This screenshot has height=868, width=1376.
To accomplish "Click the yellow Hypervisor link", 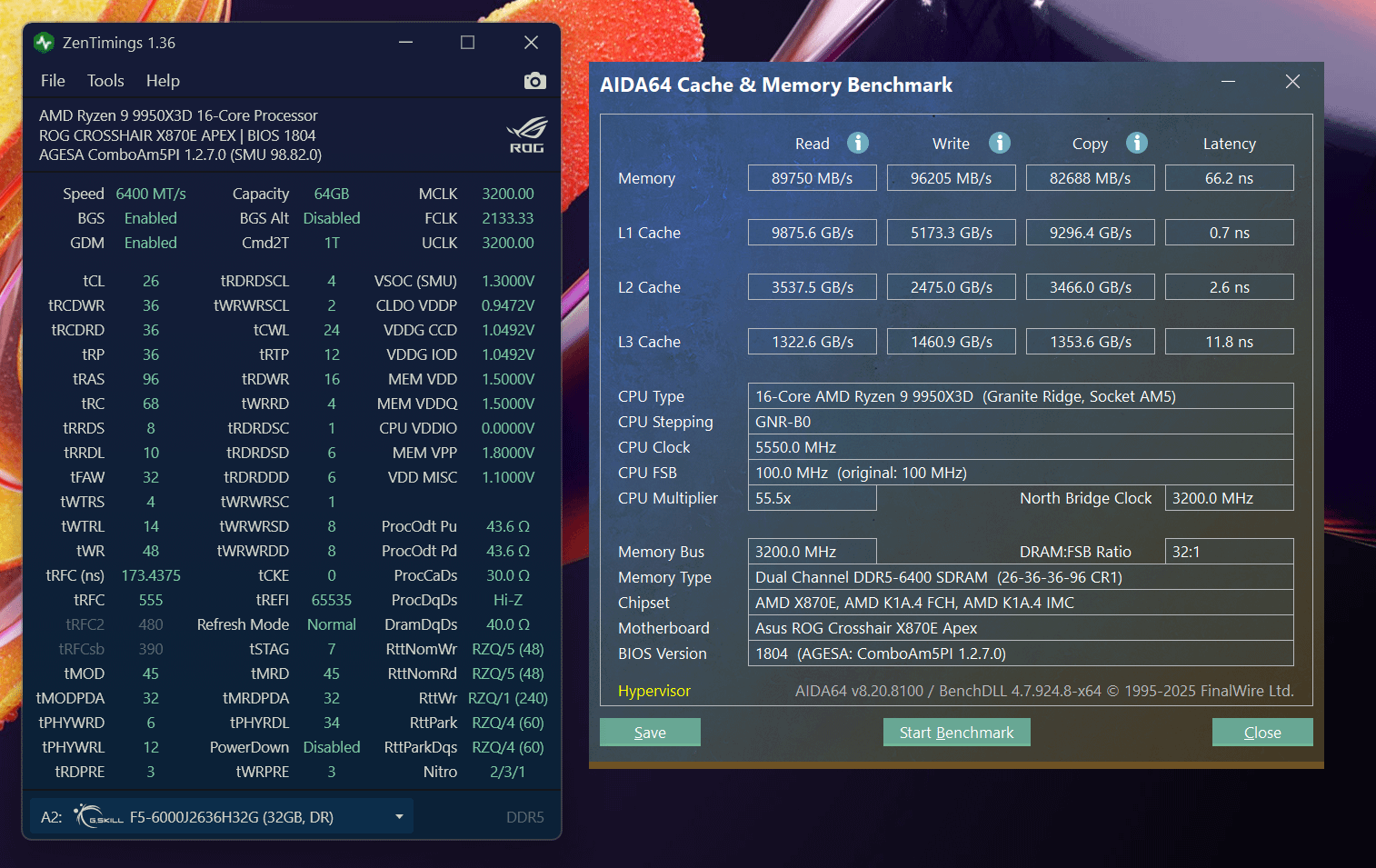I will coord(653,691).
